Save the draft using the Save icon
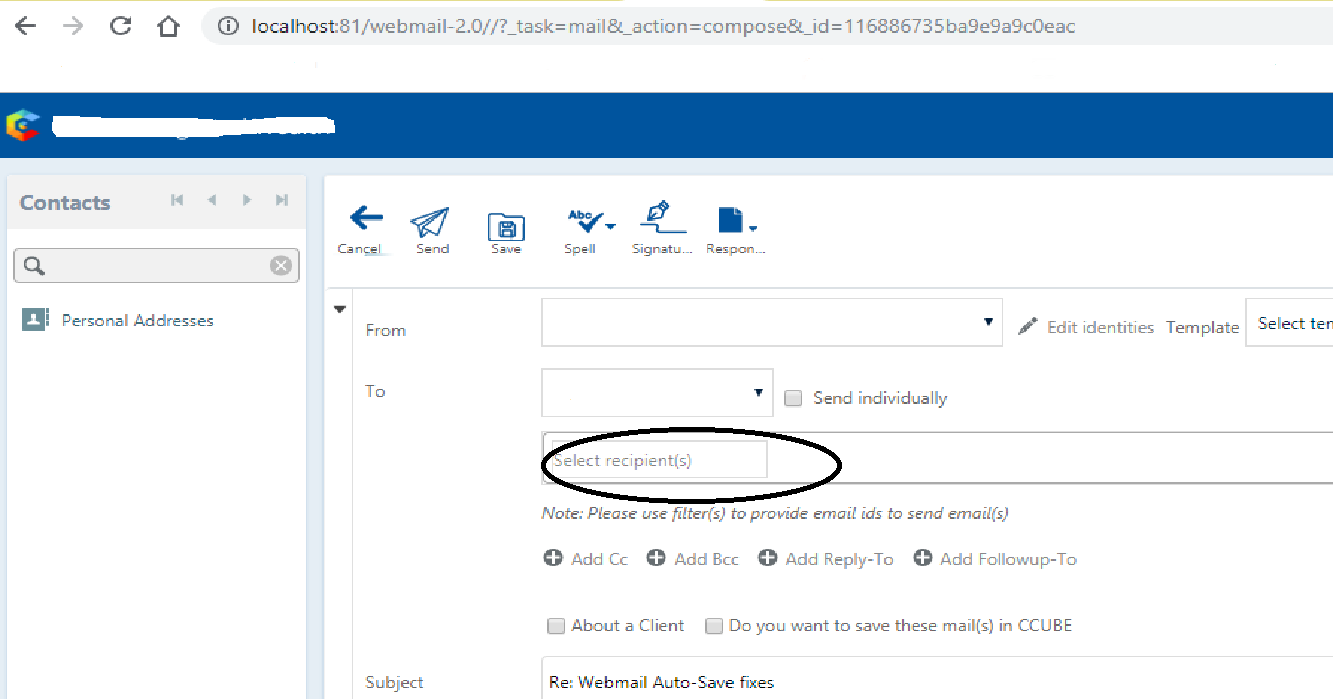The image size is (1333, 699). pos(505,226)
